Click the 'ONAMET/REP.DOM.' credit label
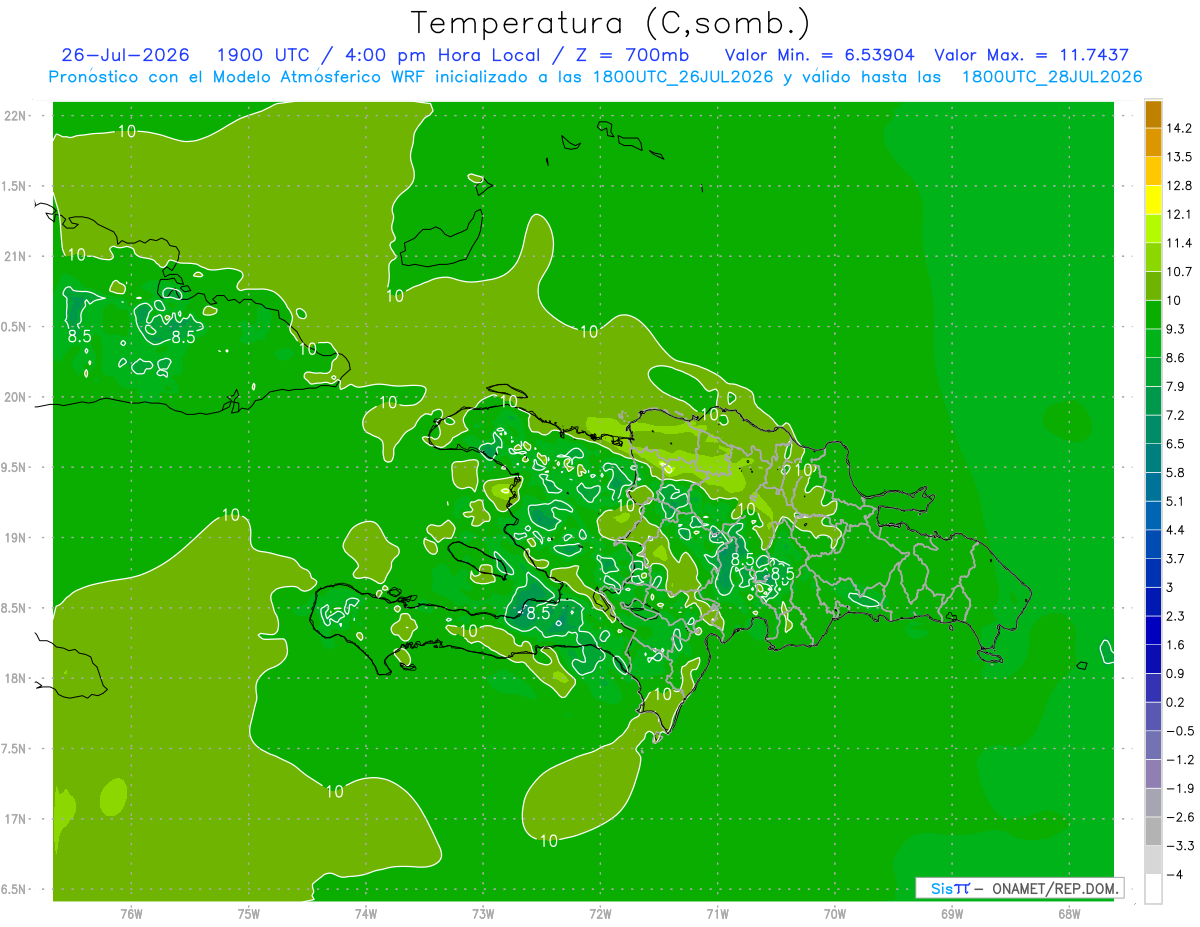The height and width of the screenshot is (927, 1200). coord(1055,888)
